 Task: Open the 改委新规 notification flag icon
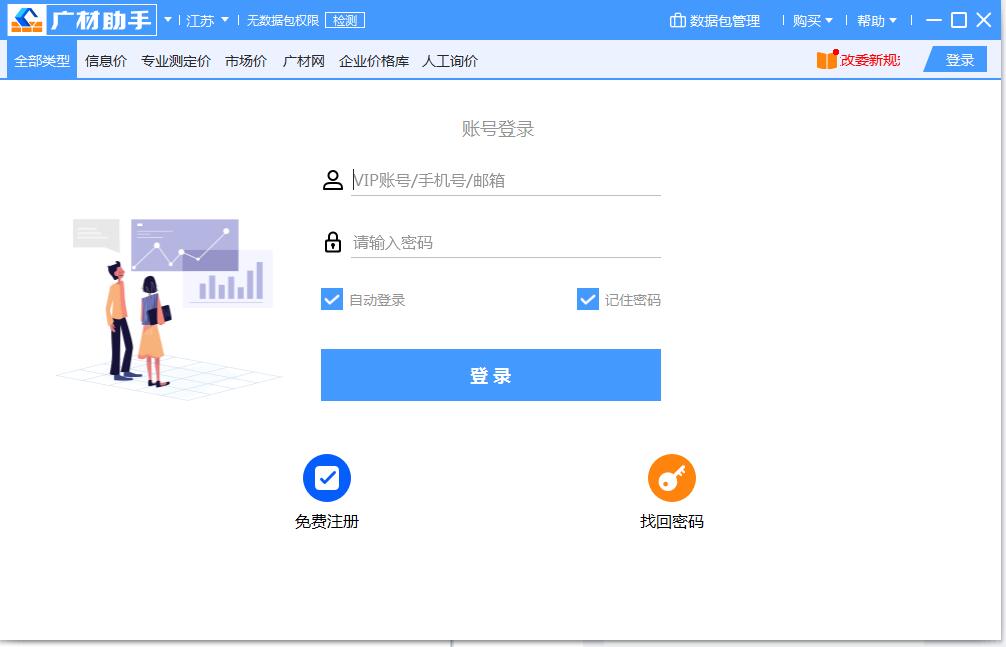click(826, 59)
